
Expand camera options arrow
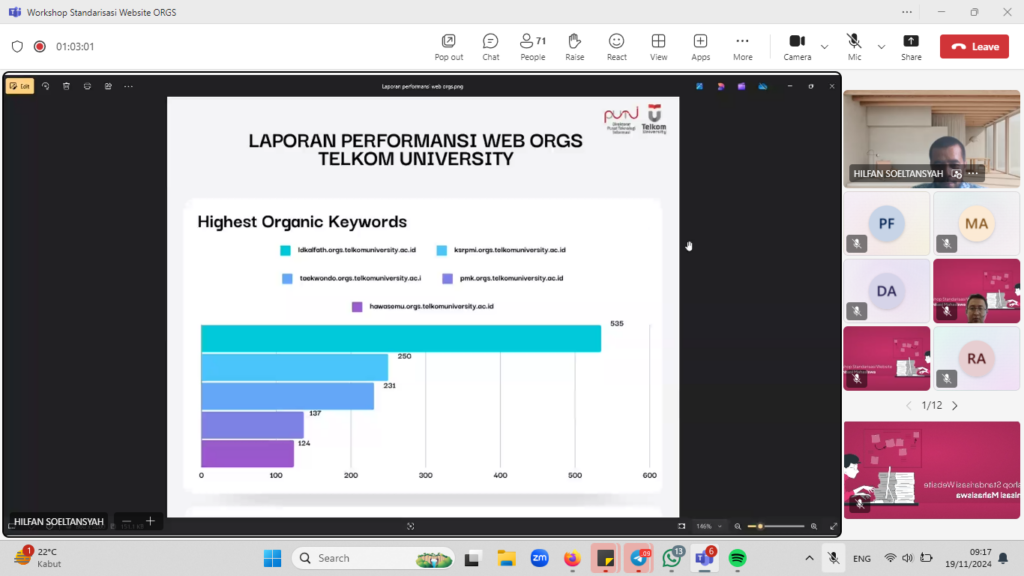825,47
